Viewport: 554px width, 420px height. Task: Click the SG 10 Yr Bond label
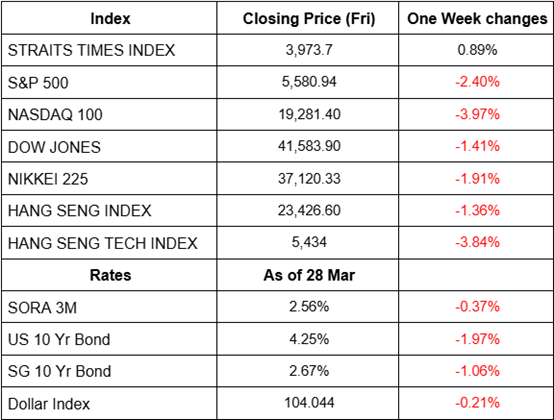coord(59,372)
